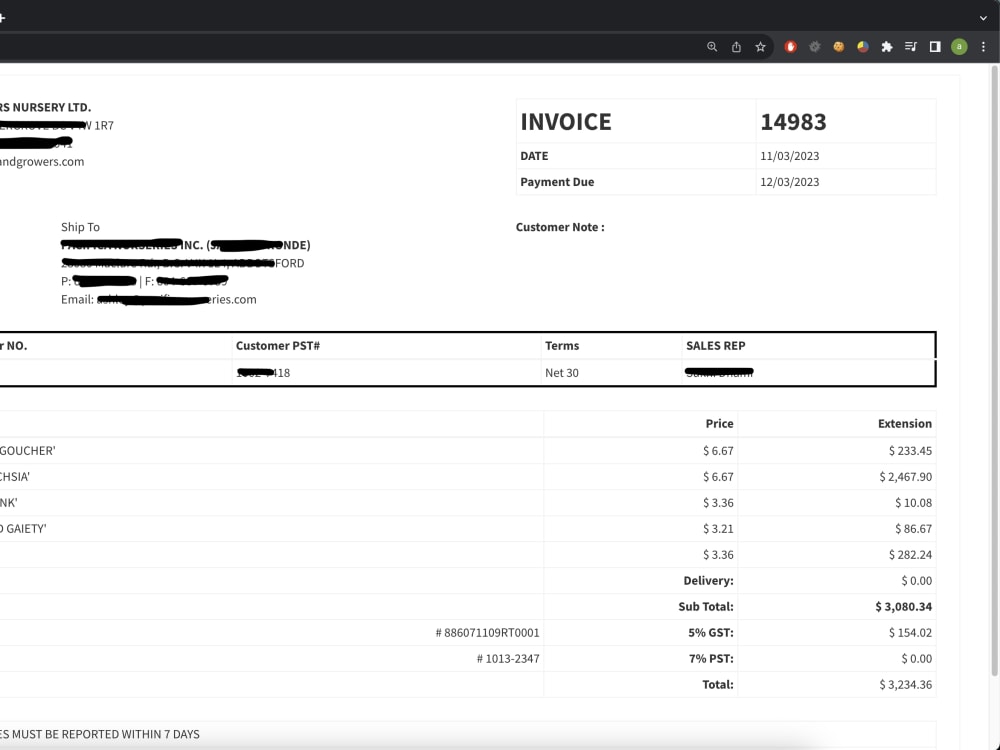This screenshot has width=1000, height=750.
Task: Select the extension amount $ 2,467.90
Action: click(906, 477)
